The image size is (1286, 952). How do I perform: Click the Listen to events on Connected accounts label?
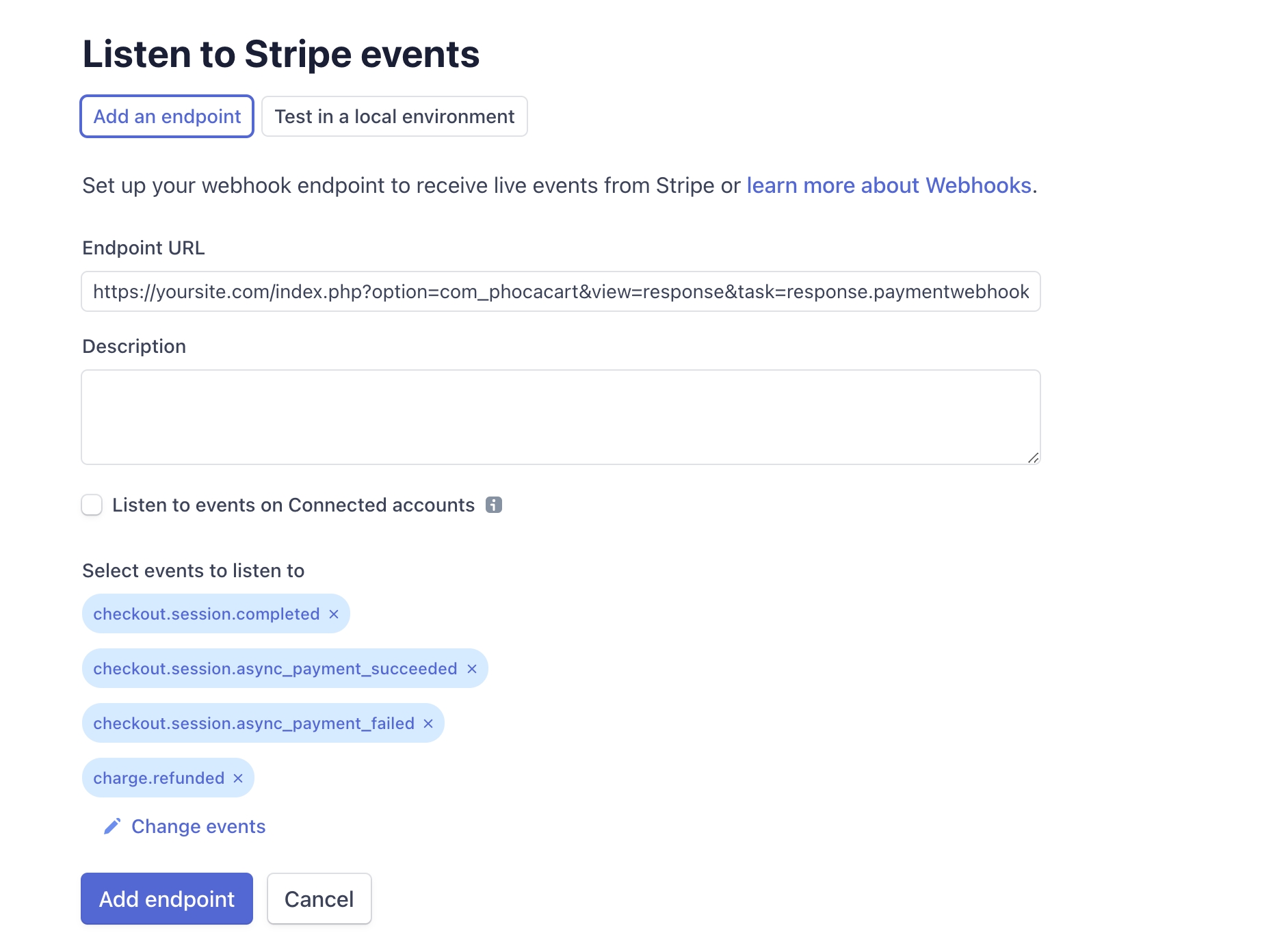tap(293, 505)
